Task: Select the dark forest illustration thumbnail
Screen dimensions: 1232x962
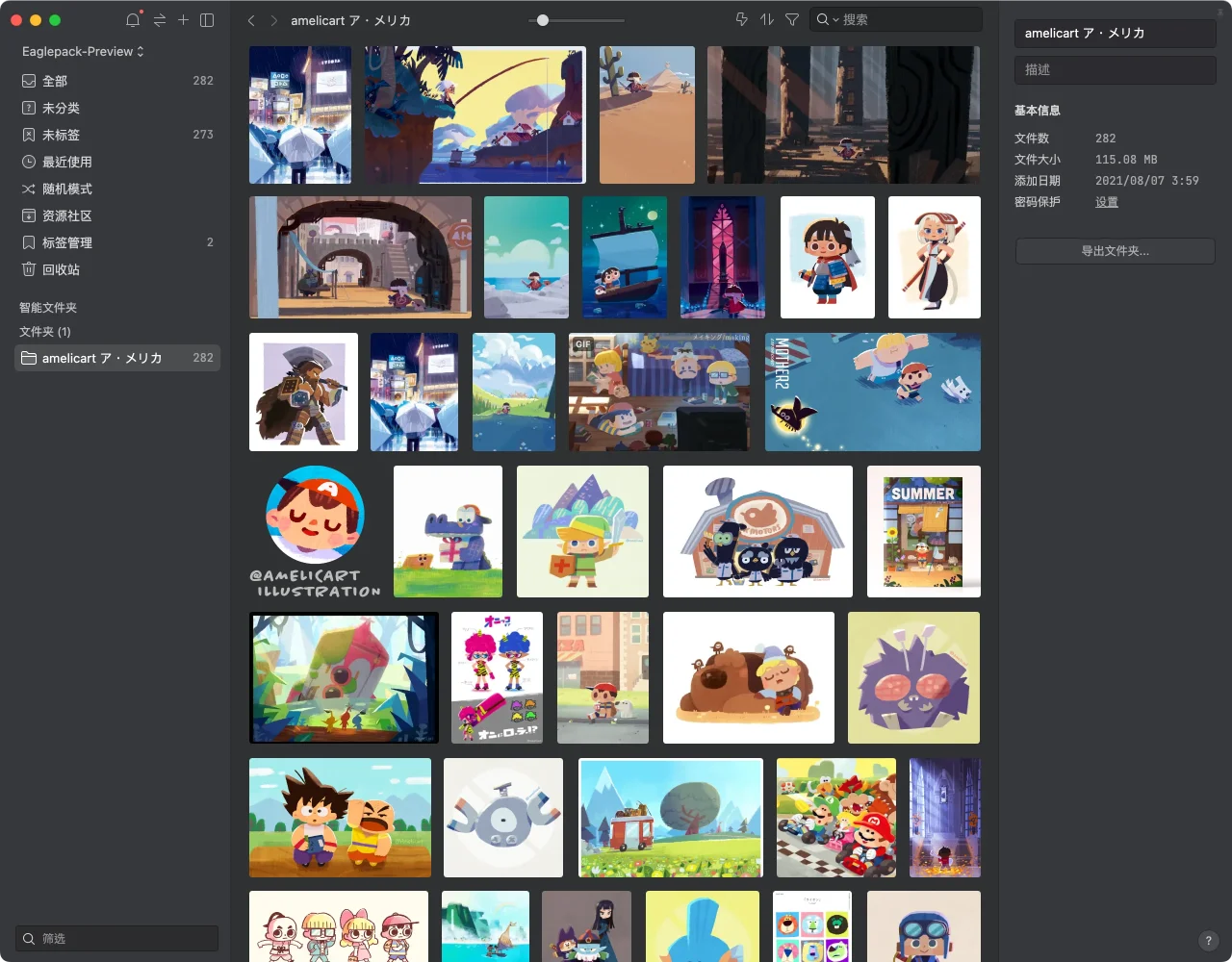Action: 844,114
